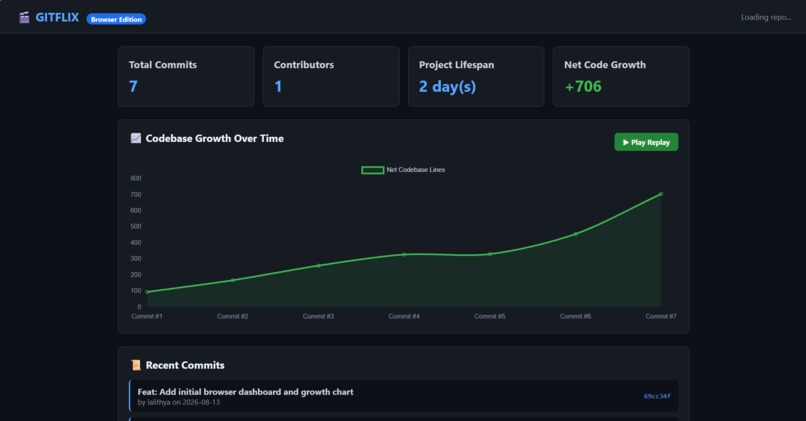Click the Commit #4 x-axis label
This screenshot has width=806, height=421.
[x=404, y=316]
